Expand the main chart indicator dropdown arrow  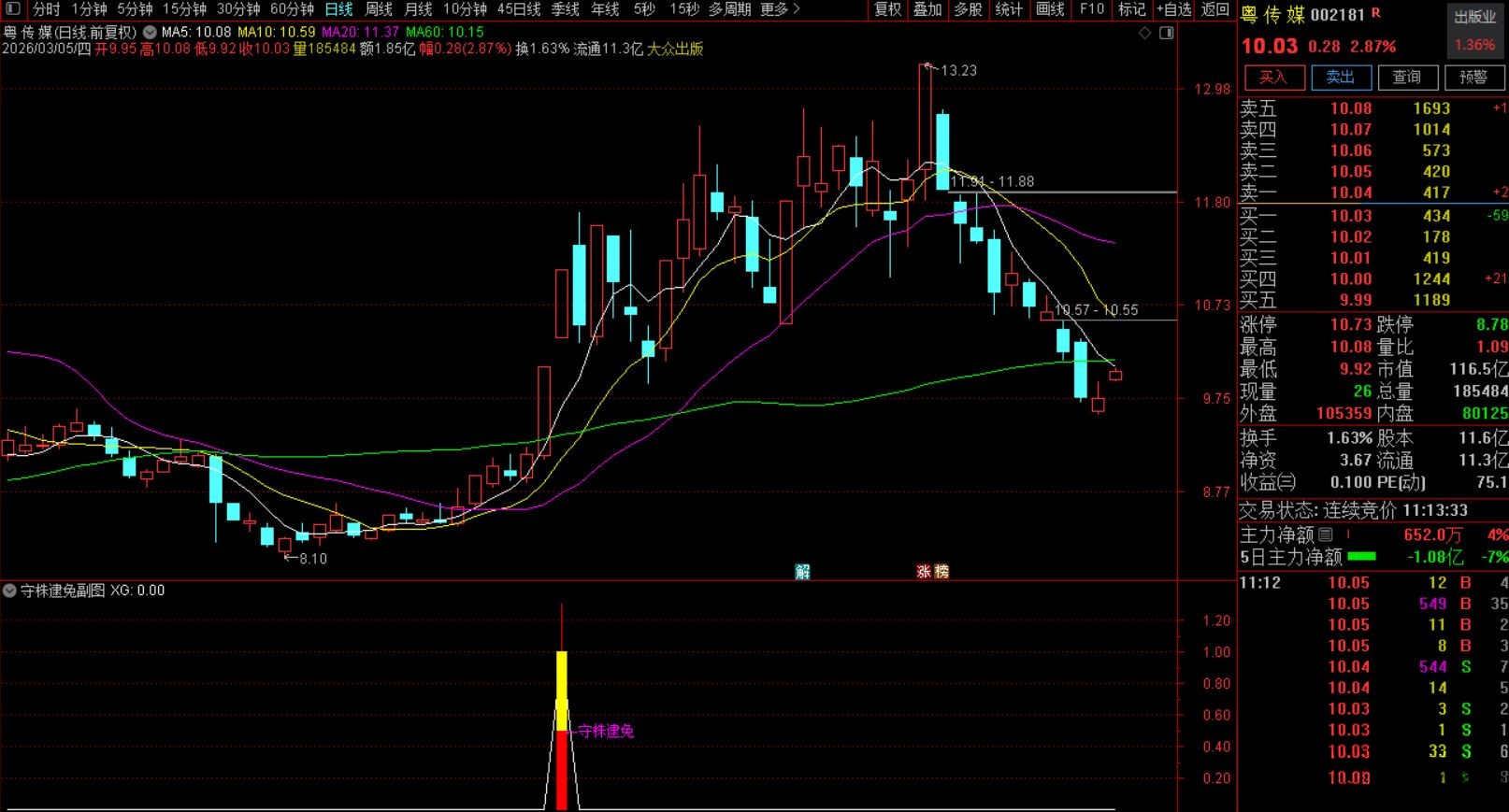[x=150, y=32]
